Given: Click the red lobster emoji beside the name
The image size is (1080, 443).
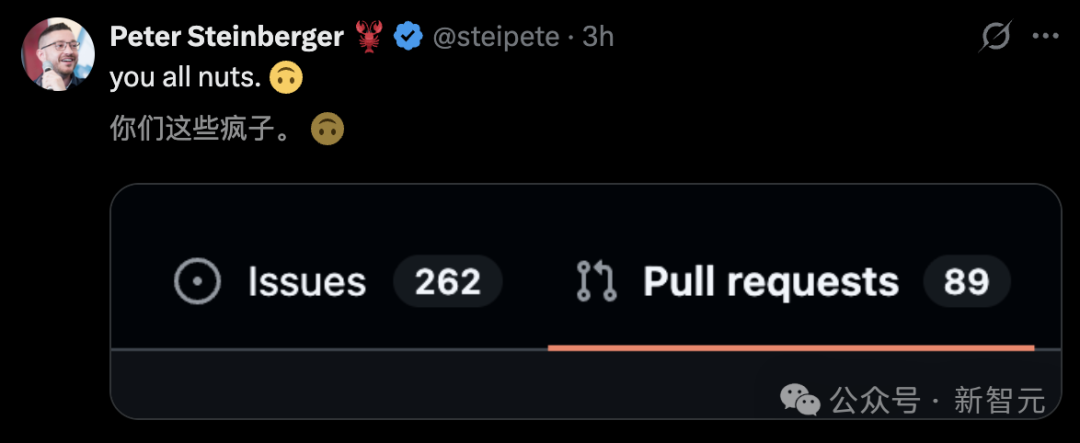Looking at the screenshot, I should click(x=369, y=37).
